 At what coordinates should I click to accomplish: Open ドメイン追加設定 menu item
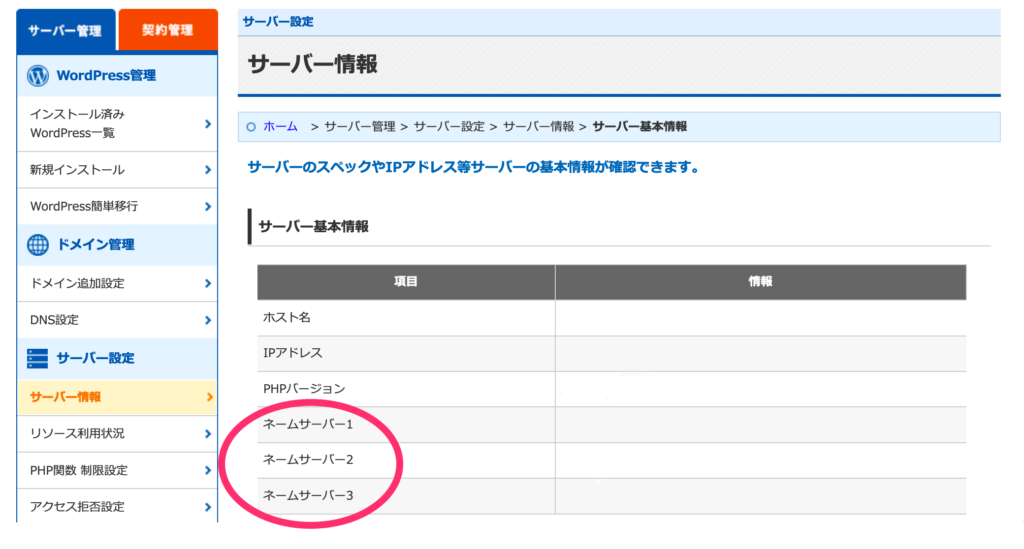pyautogui.click(x=118, y=283)
